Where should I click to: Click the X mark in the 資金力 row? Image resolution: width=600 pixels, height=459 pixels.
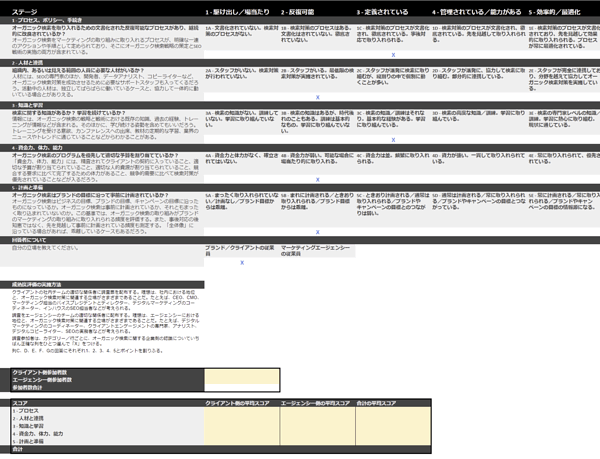pos(317,179)
